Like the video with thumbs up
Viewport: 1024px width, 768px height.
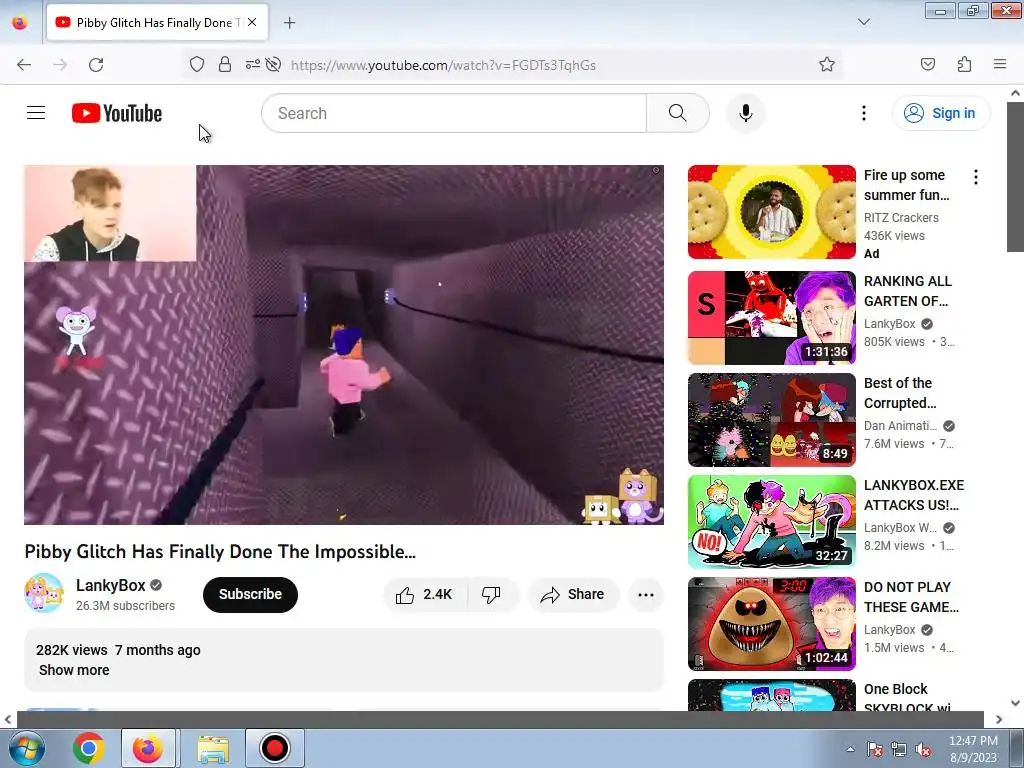[x=425, y=594]
